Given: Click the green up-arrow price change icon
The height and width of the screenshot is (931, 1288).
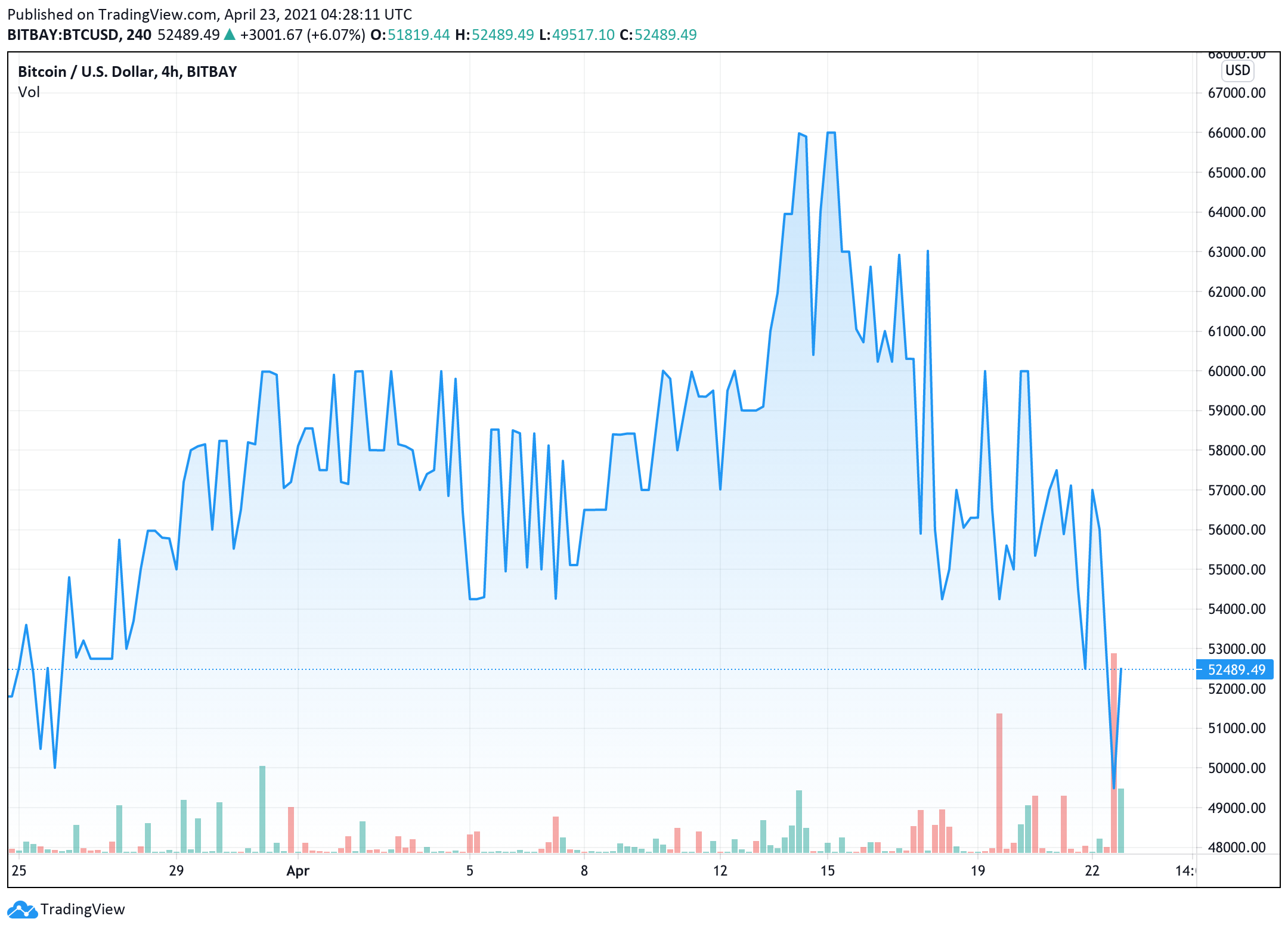Looking at the screenshot, I should (230, 35).
